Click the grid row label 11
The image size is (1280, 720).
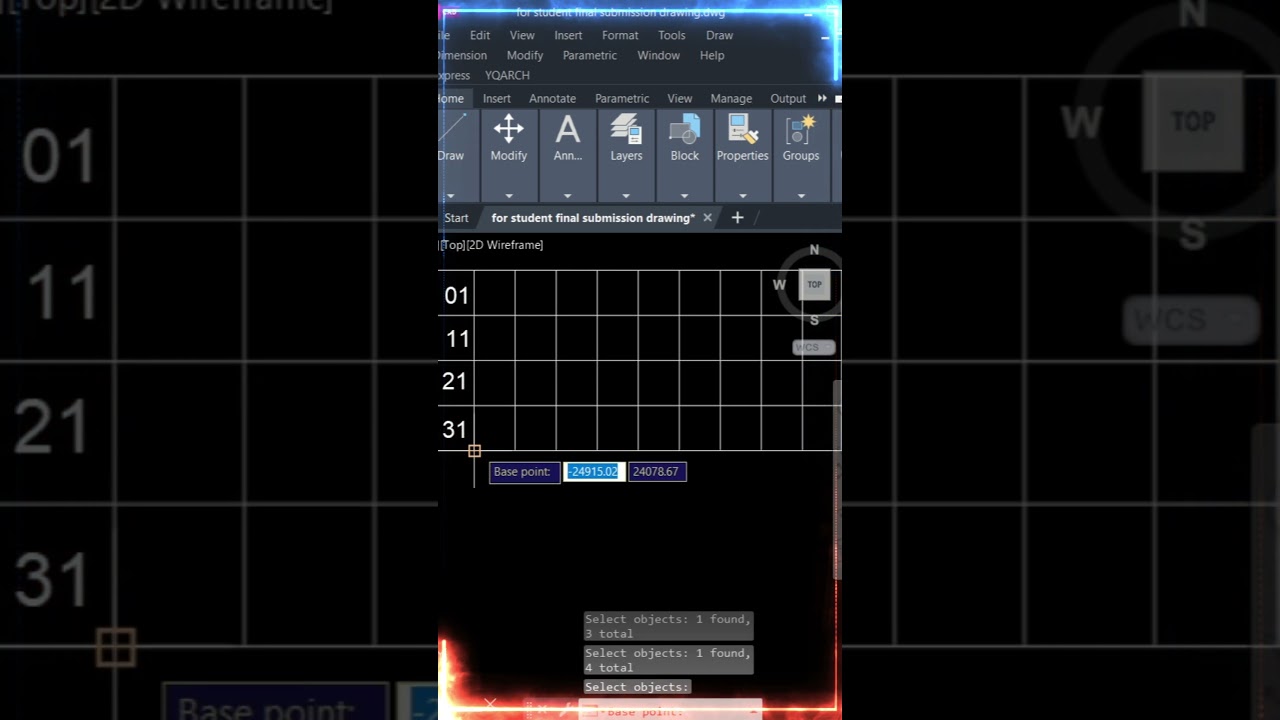[x=457, y=339]
